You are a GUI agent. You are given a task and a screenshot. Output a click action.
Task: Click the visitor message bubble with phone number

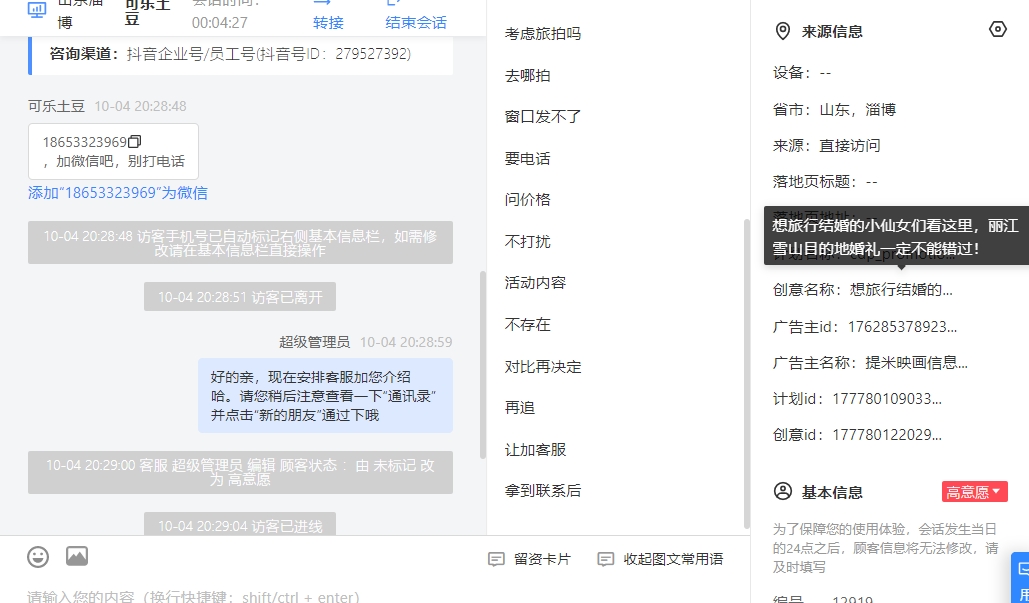tap(114, 152)
